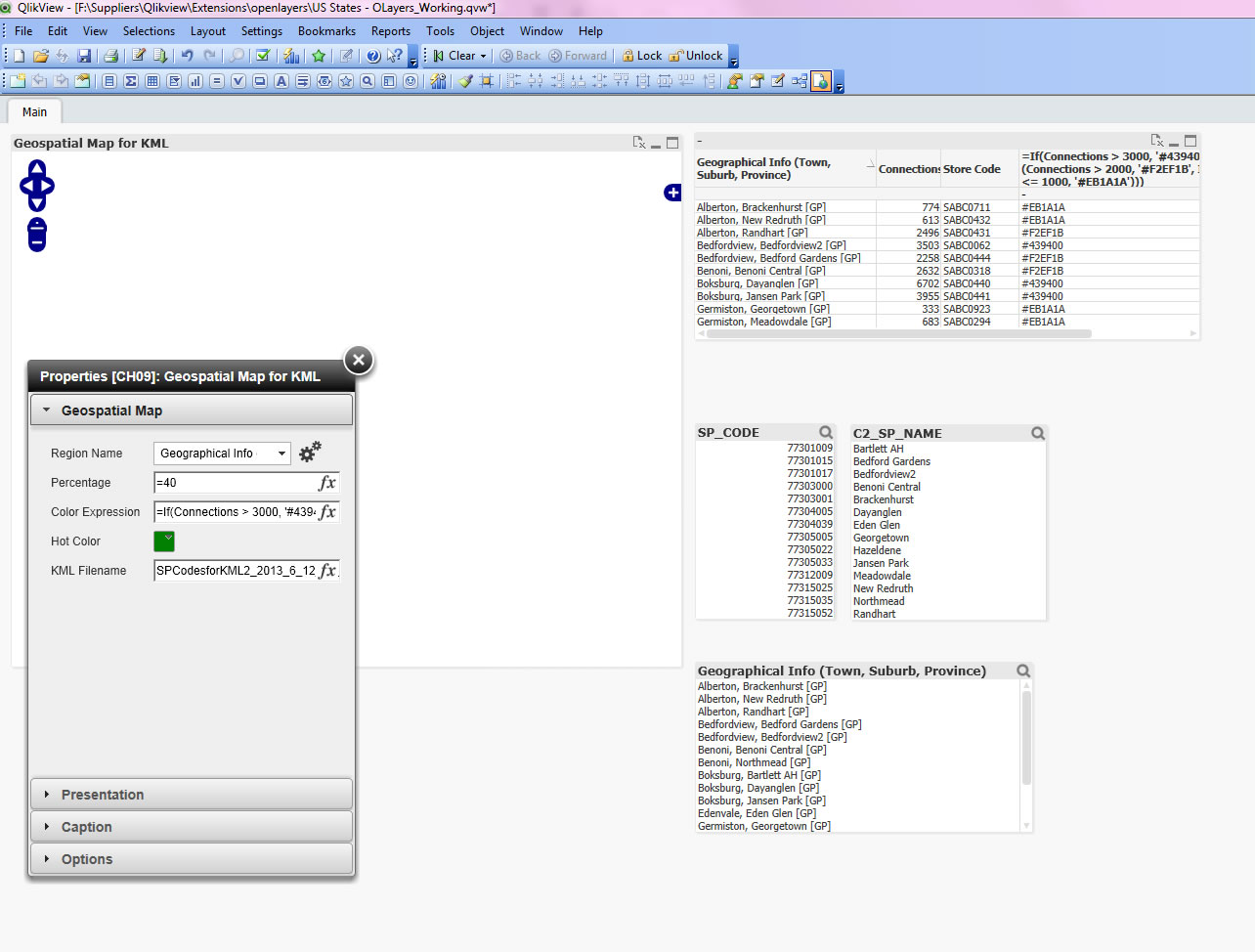Click the gear icon beside Region Name
The image size is (1255, 952).
click(x=310, y=452)
